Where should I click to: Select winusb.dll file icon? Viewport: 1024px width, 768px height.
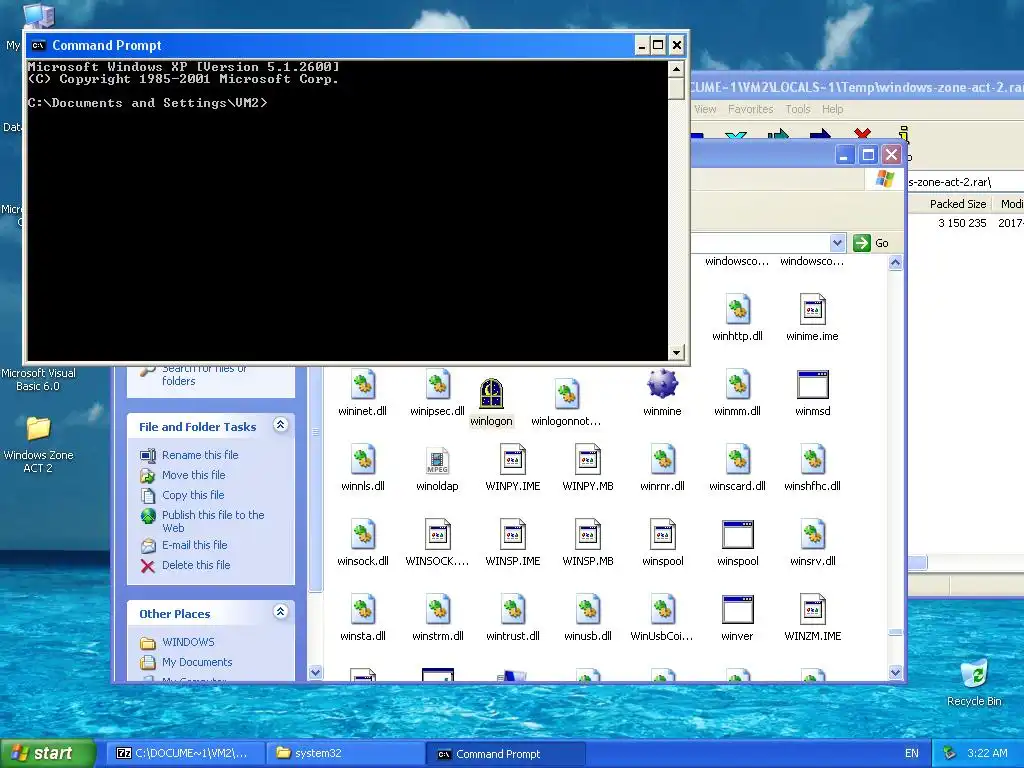(x=588, y=610)
